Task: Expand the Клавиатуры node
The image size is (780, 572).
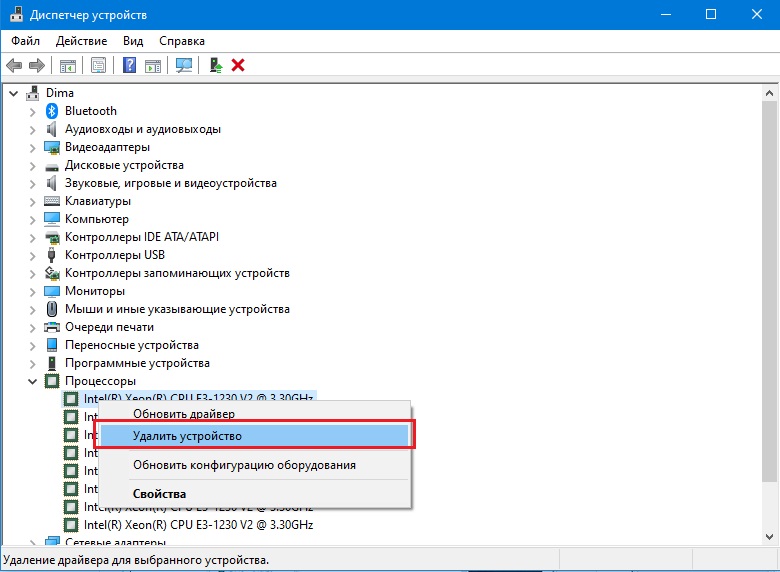Action: pos(32,202)
